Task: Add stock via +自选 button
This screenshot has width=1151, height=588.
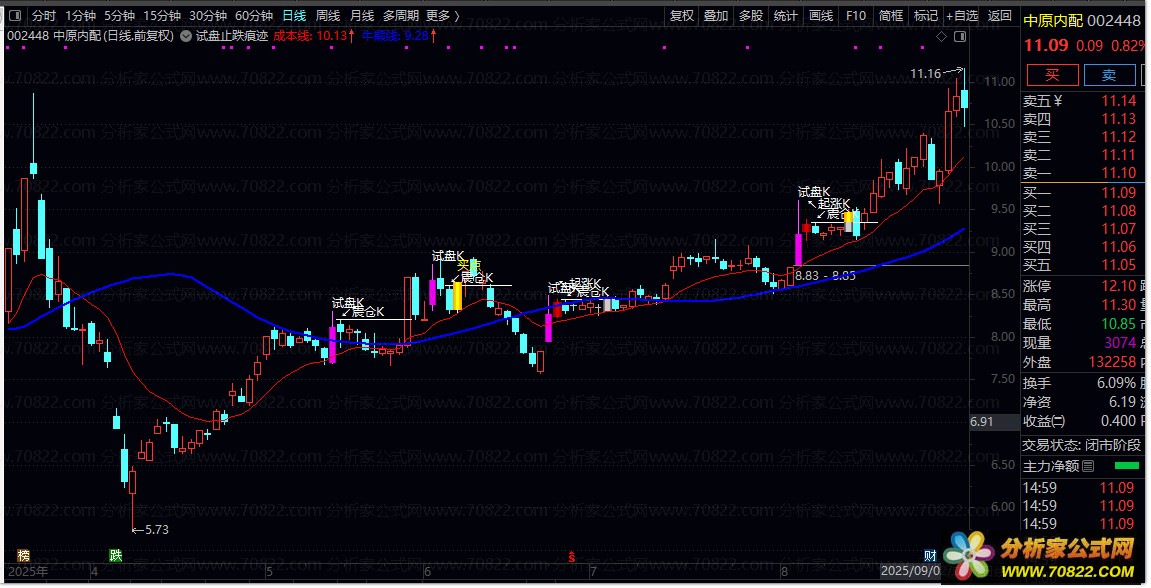Action: click(962, 15)
